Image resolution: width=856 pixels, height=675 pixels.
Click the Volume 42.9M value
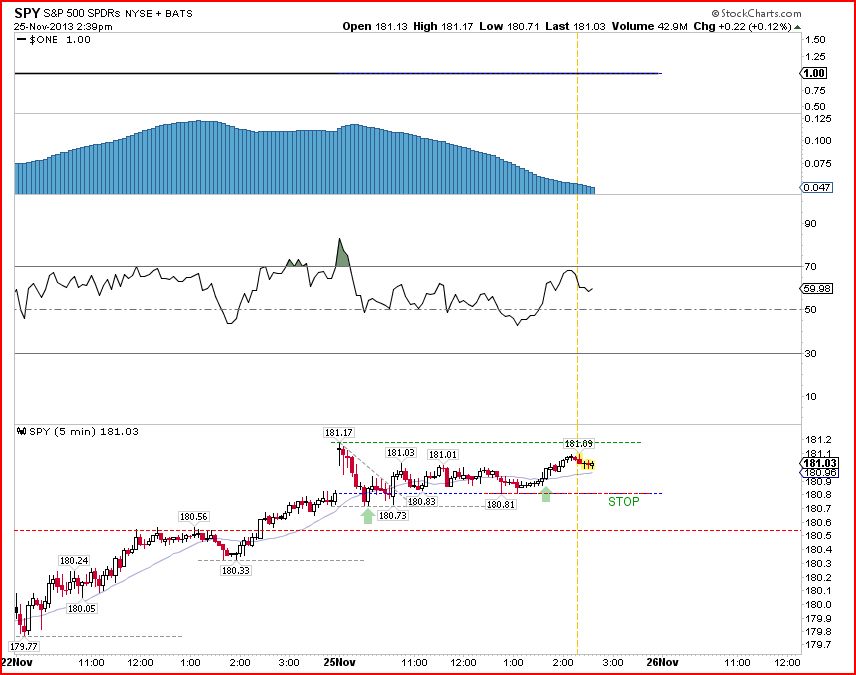click(x=650, y=26)
